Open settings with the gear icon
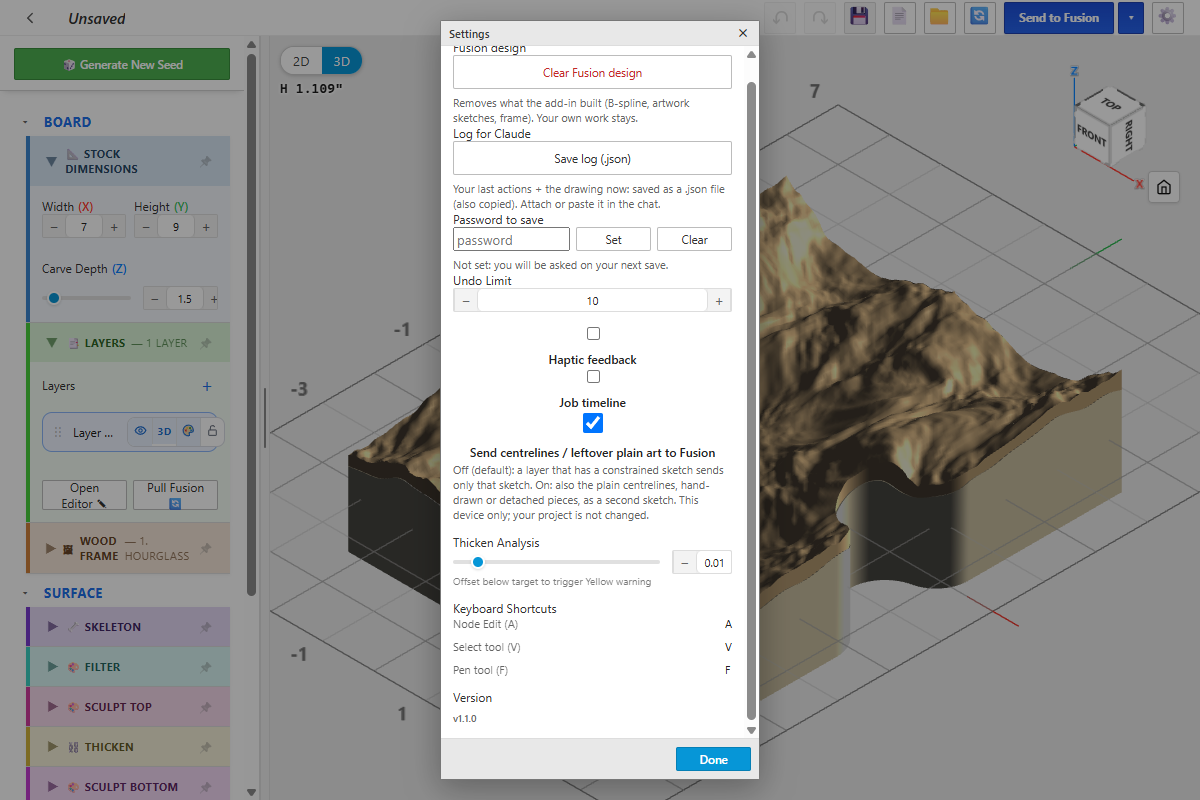 (1167, 17)
